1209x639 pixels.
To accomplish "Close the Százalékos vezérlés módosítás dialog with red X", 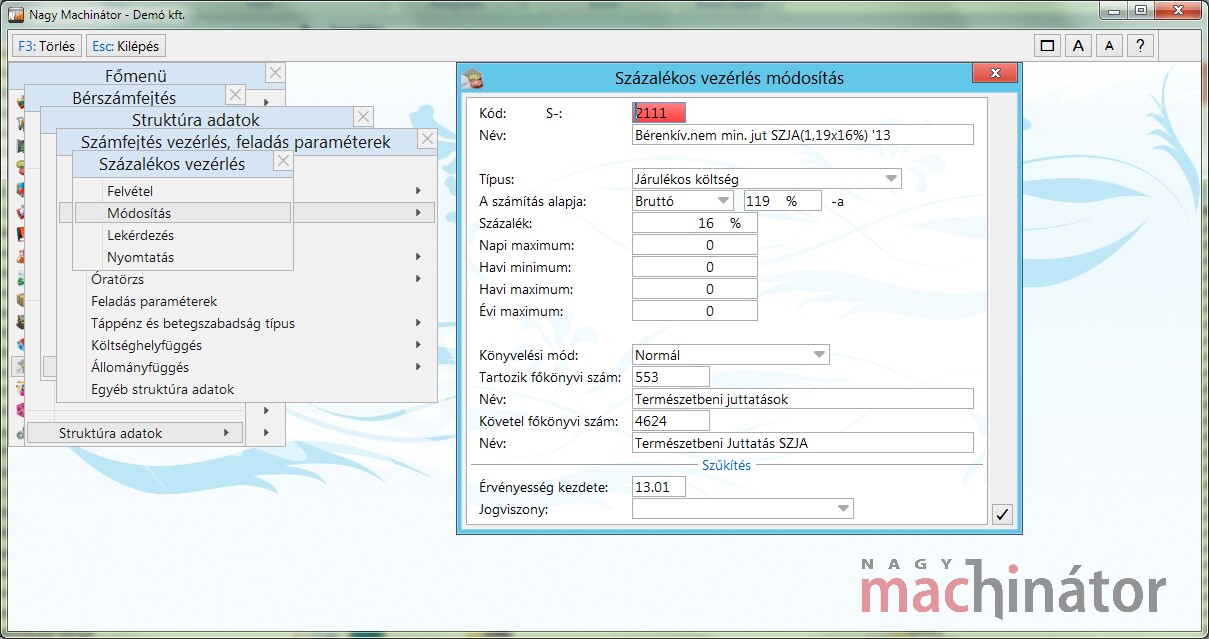I will pyautogui.click(x=994, y=75).
